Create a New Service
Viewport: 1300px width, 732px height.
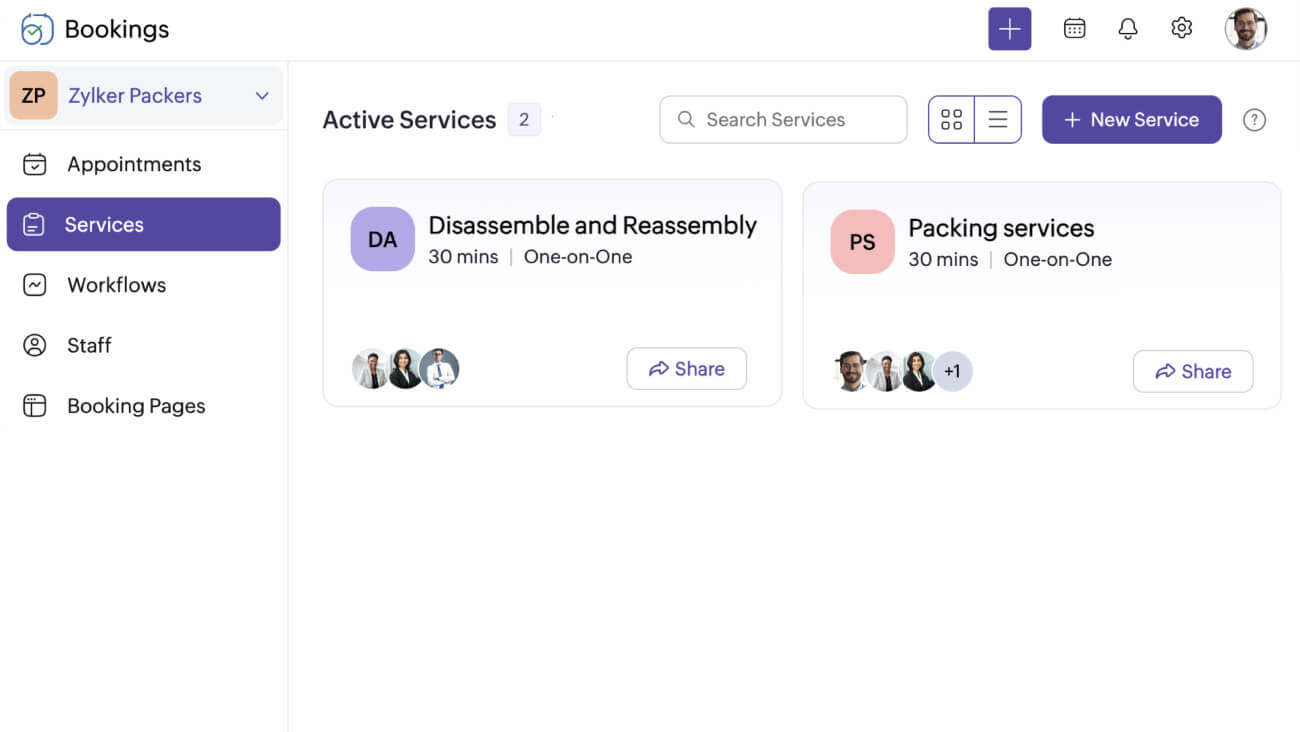pos(1131,119)
